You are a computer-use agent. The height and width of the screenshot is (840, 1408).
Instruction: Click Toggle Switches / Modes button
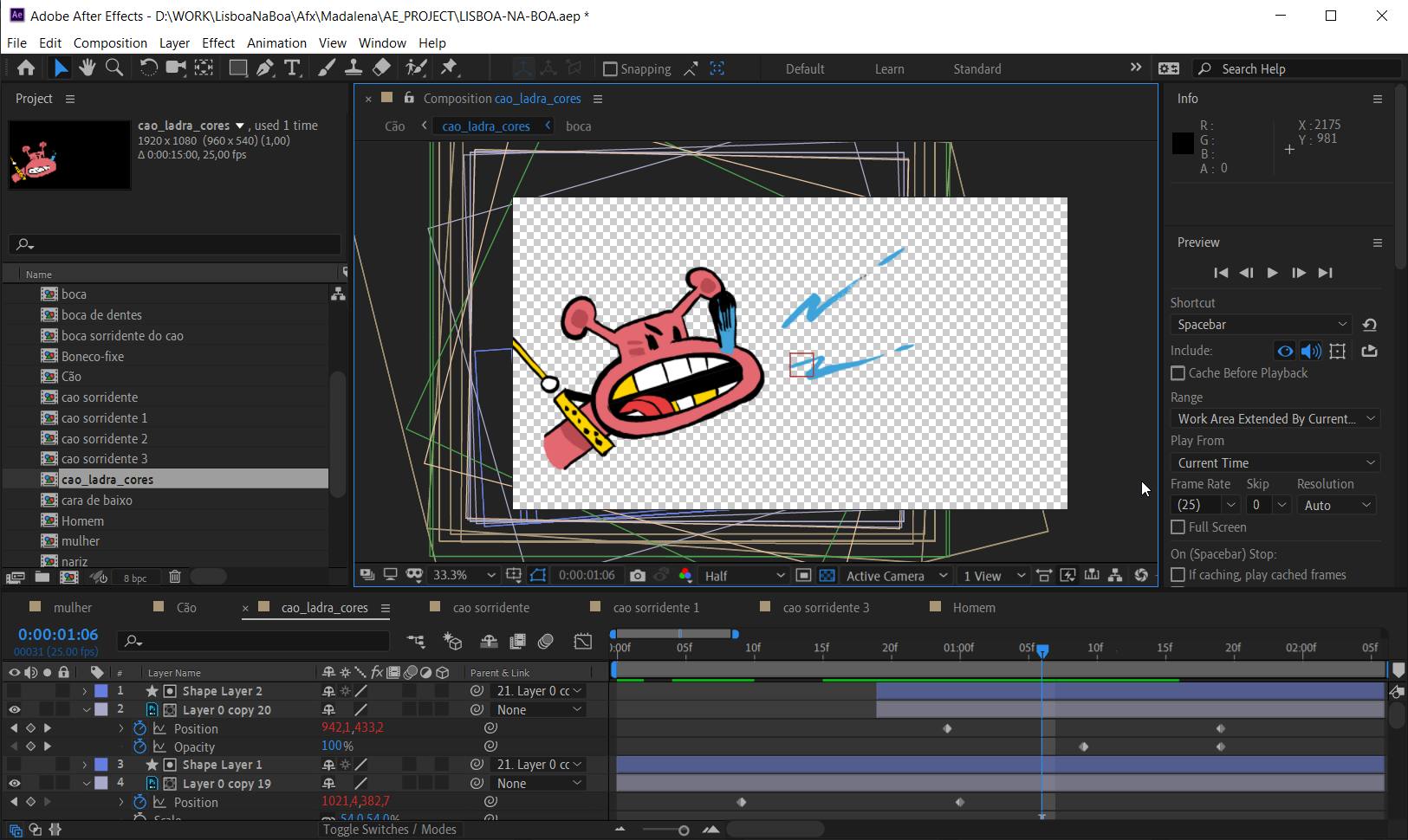point(389,830)
